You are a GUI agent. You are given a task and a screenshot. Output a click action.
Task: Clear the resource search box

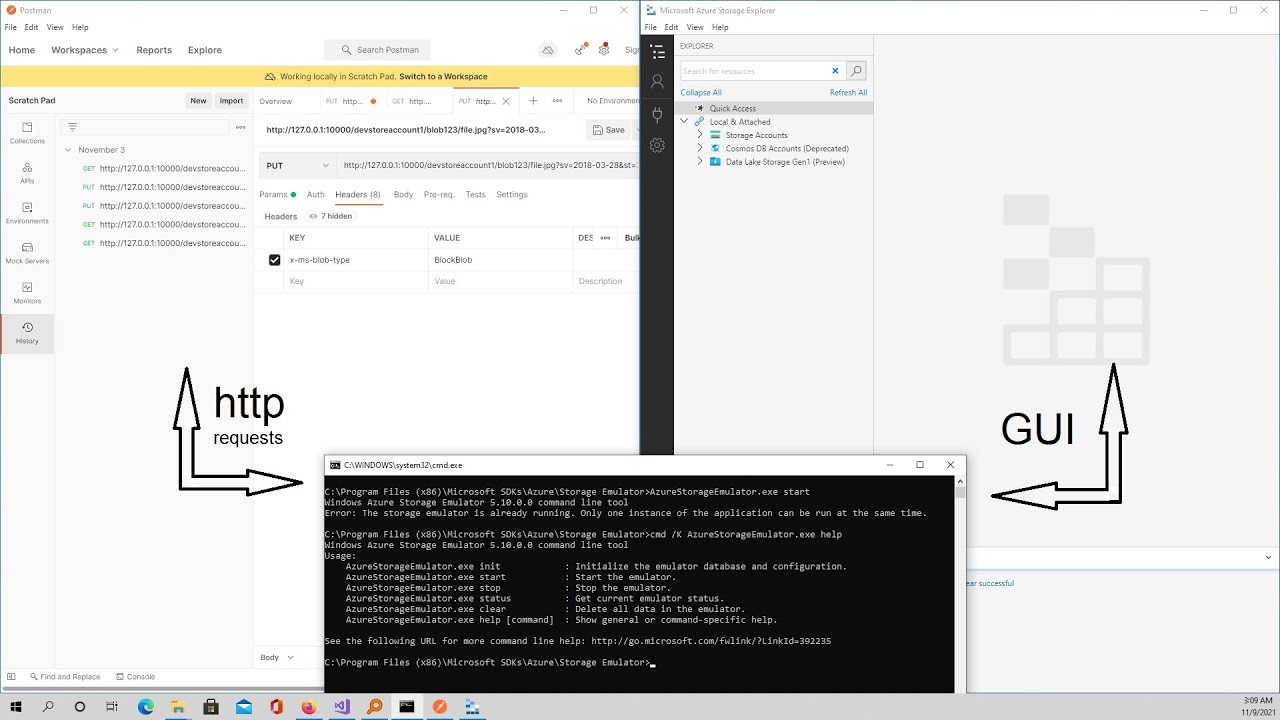click(x=835, y=71)
